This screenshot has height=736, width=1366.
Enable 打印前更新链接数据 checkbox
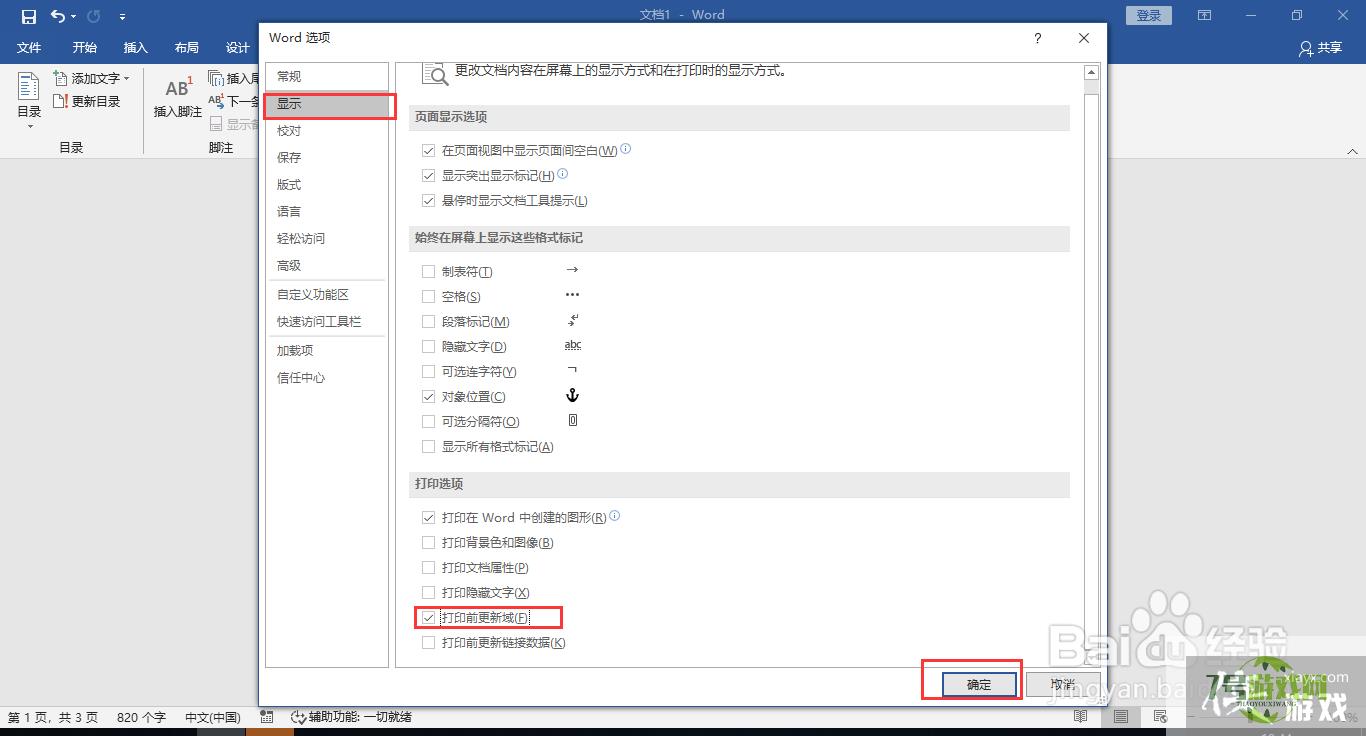click(x=429, y=643)
